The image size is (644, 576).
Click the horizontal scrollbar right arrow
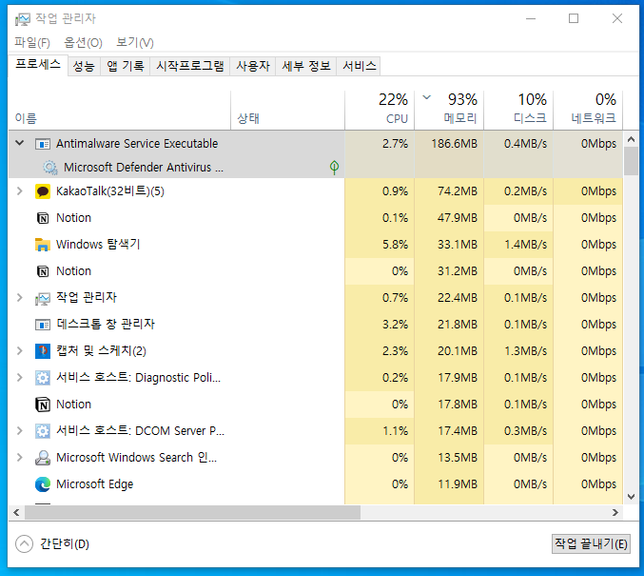(615, 512)
